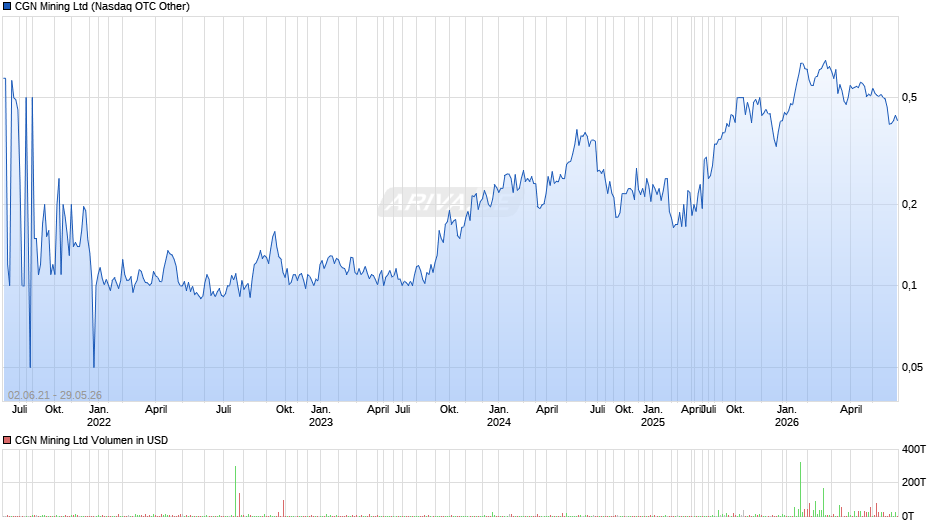Click the 400T volume axis label

click(914, 449)
